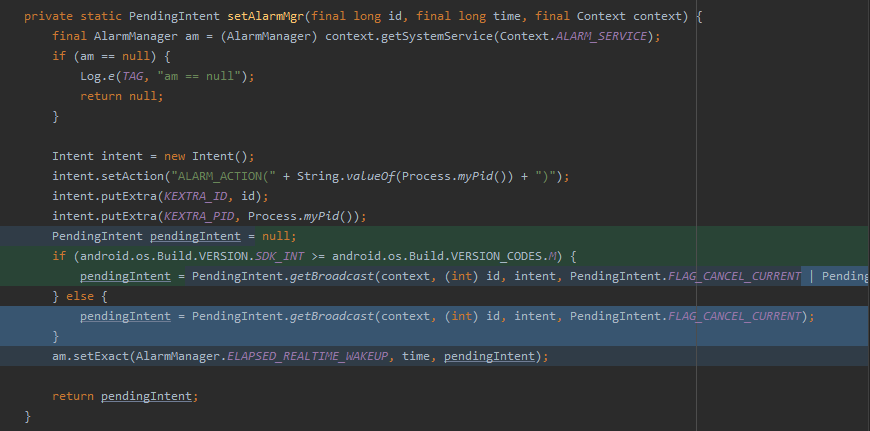Click 'final long time' parameter
This screenshot has width=870, height=431.
pos(469,16)
